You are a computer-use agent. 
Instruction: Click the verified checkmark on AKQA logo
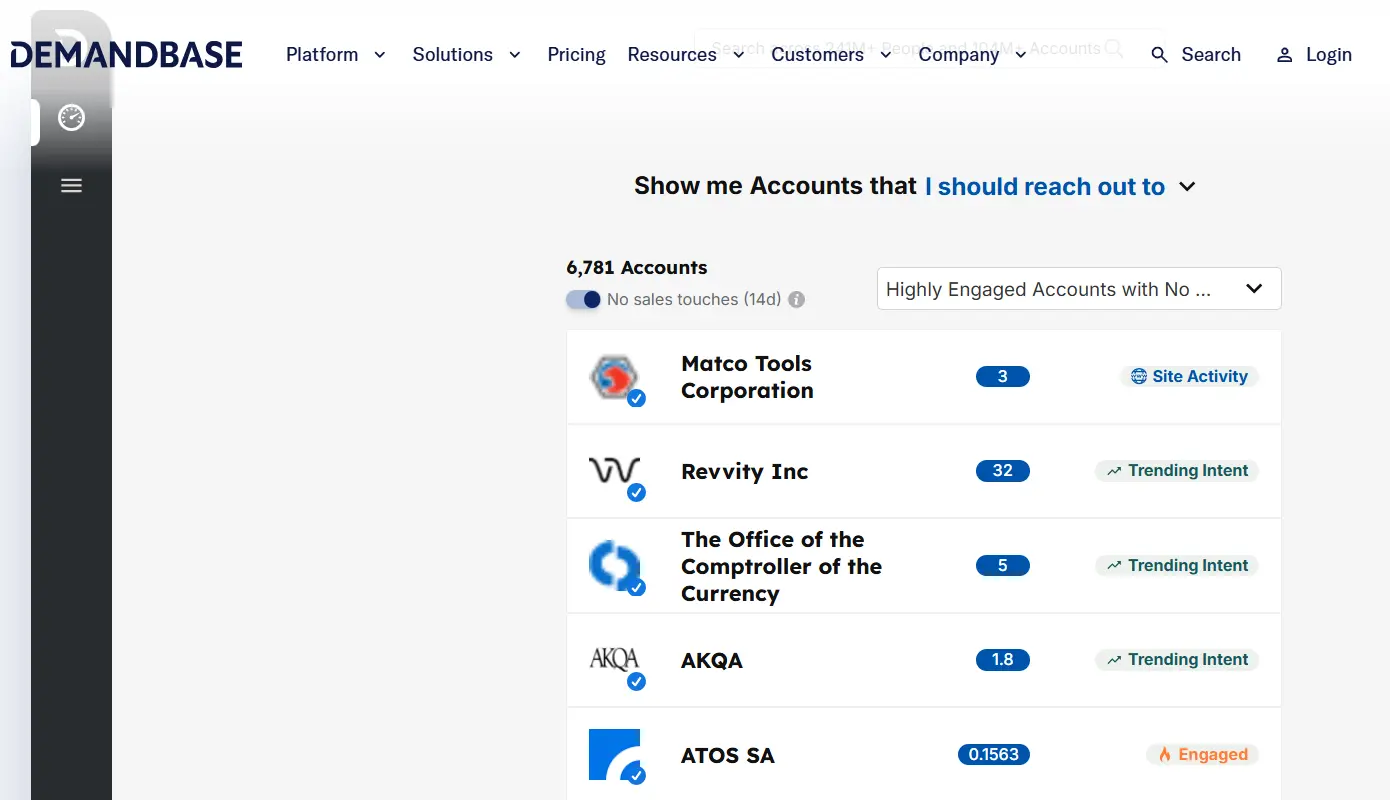[636, 681]
